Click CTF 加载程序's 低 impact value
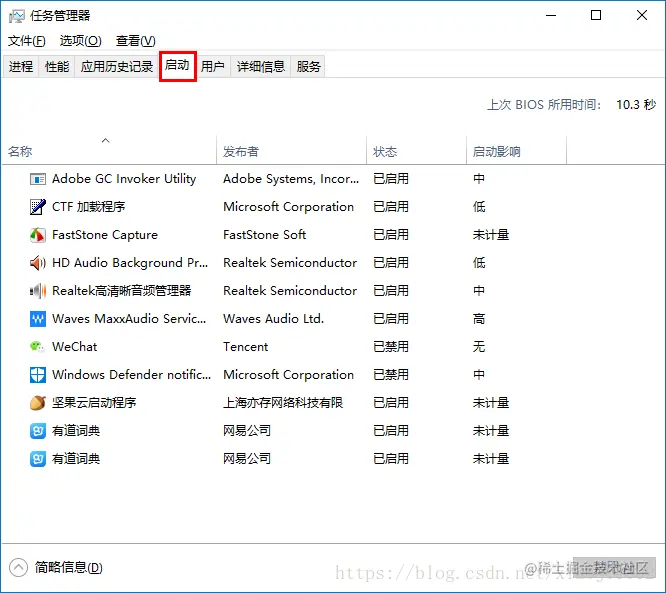 pos(479,207)
